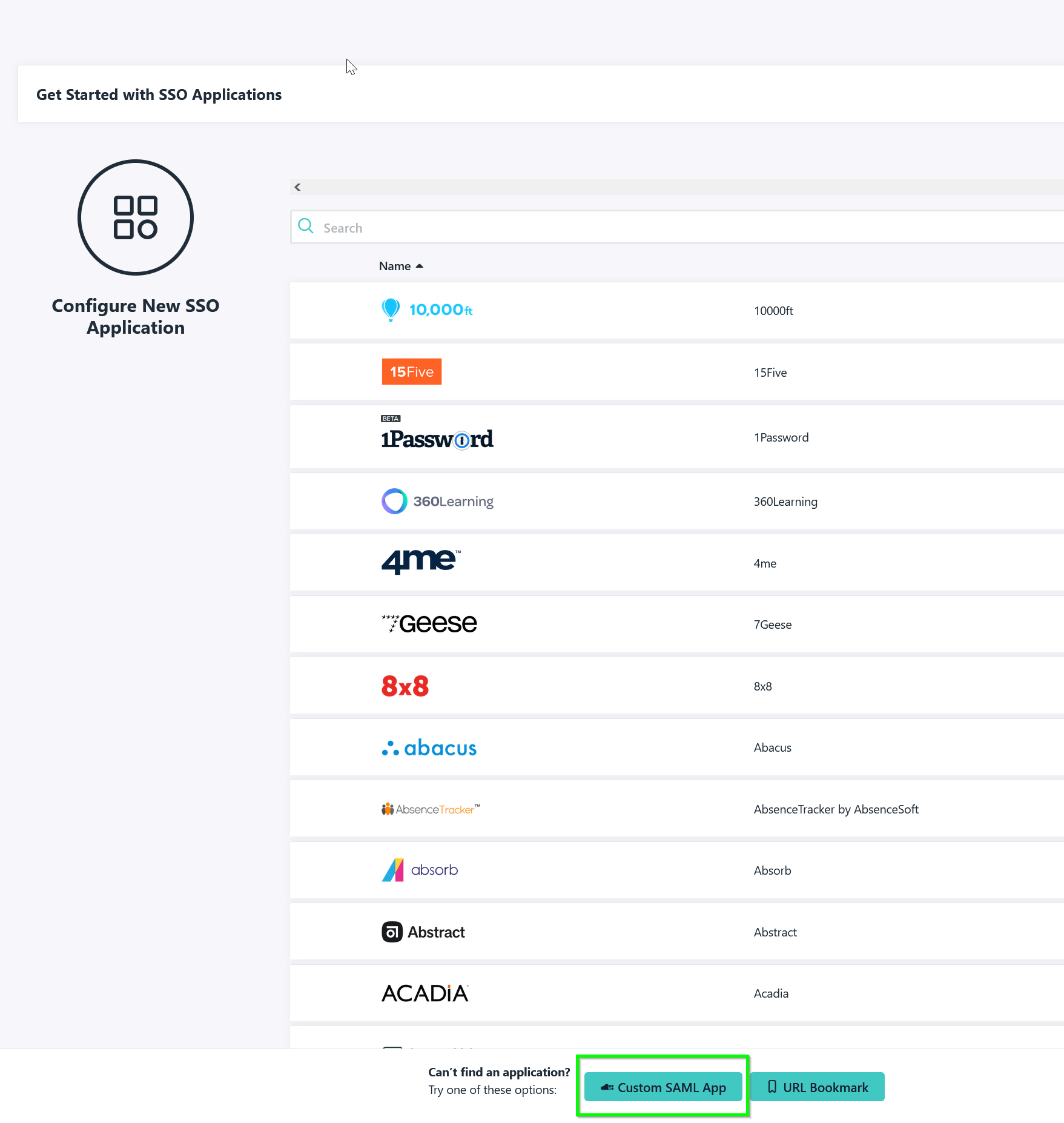Click the '4me' application name text
Viewport: 1064px width, 1123px height.
765,563
